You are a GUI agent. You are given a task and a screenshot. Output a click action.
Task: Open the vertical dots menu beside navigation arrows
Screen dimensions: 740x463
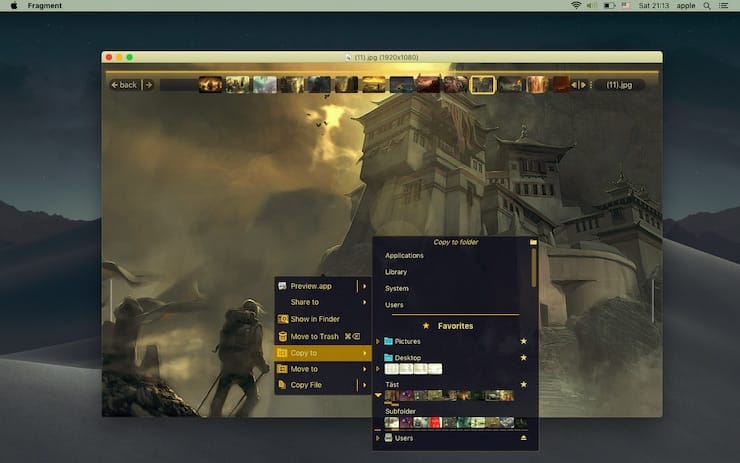pos(590,85)
